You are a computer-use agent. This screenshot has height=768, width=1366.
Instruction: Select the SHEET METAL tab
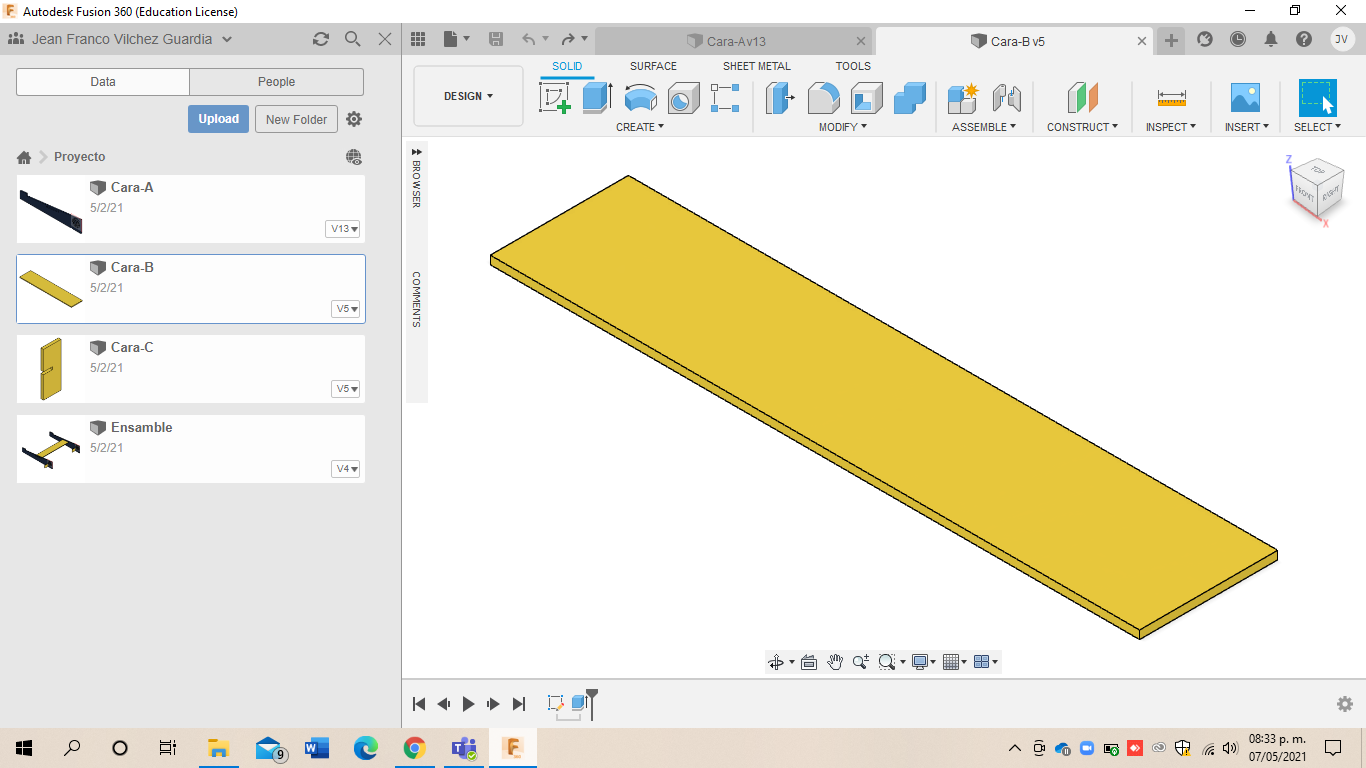click(757, 66)
